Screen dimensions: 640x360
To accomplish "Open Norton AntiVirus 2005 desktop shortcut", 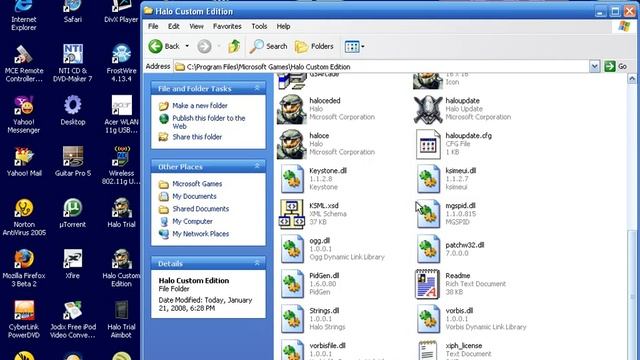I will click(24, 217).
